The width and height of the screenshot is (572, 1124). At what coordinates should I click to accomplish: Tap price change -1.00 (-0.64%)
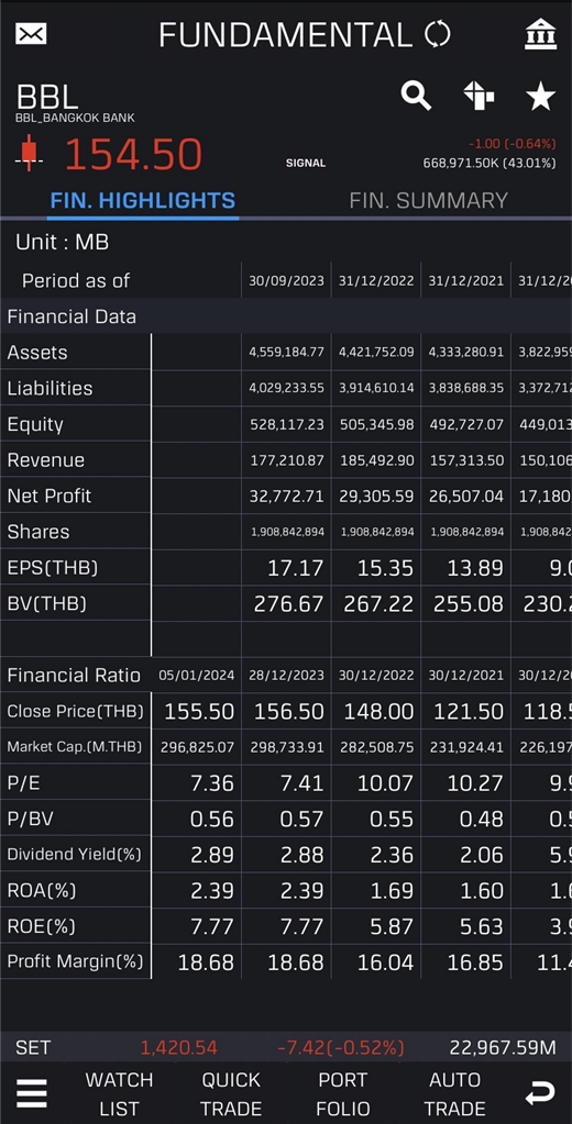513,144
